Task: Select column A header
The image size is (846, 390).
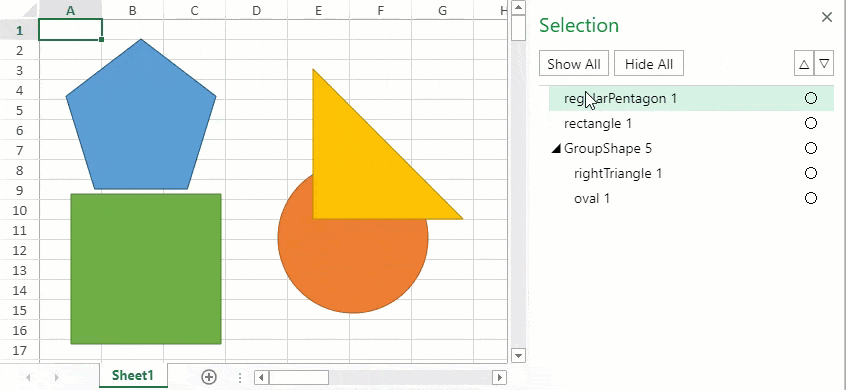Action: (70, 10)
